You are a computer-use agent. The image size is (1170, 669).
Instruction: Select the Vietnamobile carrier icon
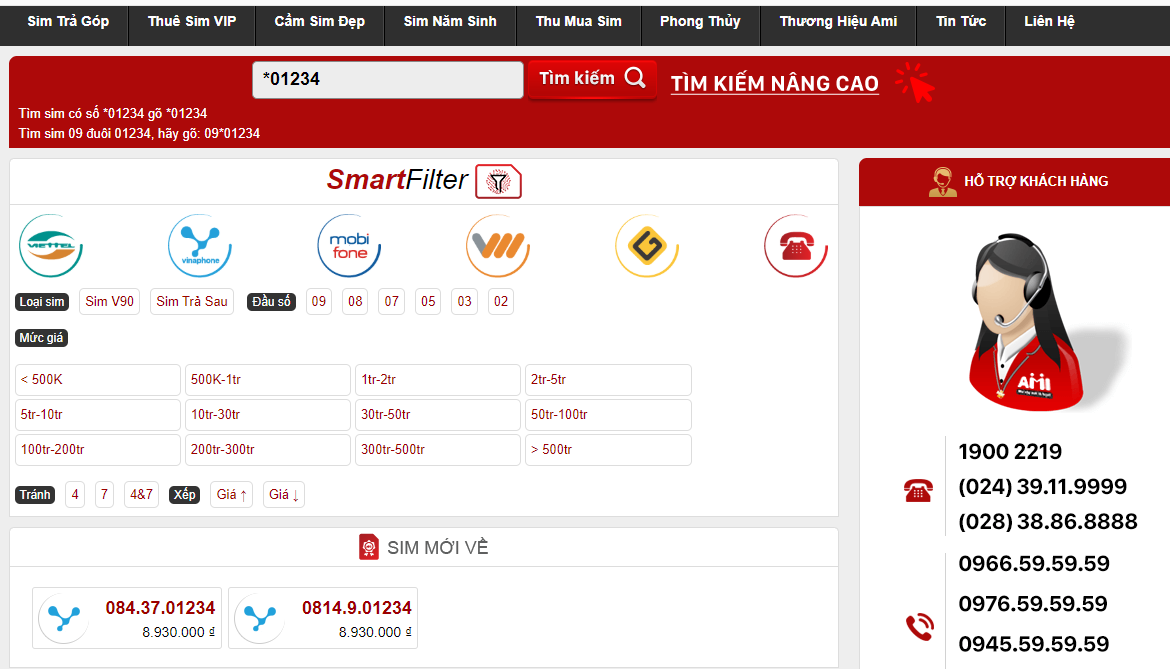tap(498, 245)
